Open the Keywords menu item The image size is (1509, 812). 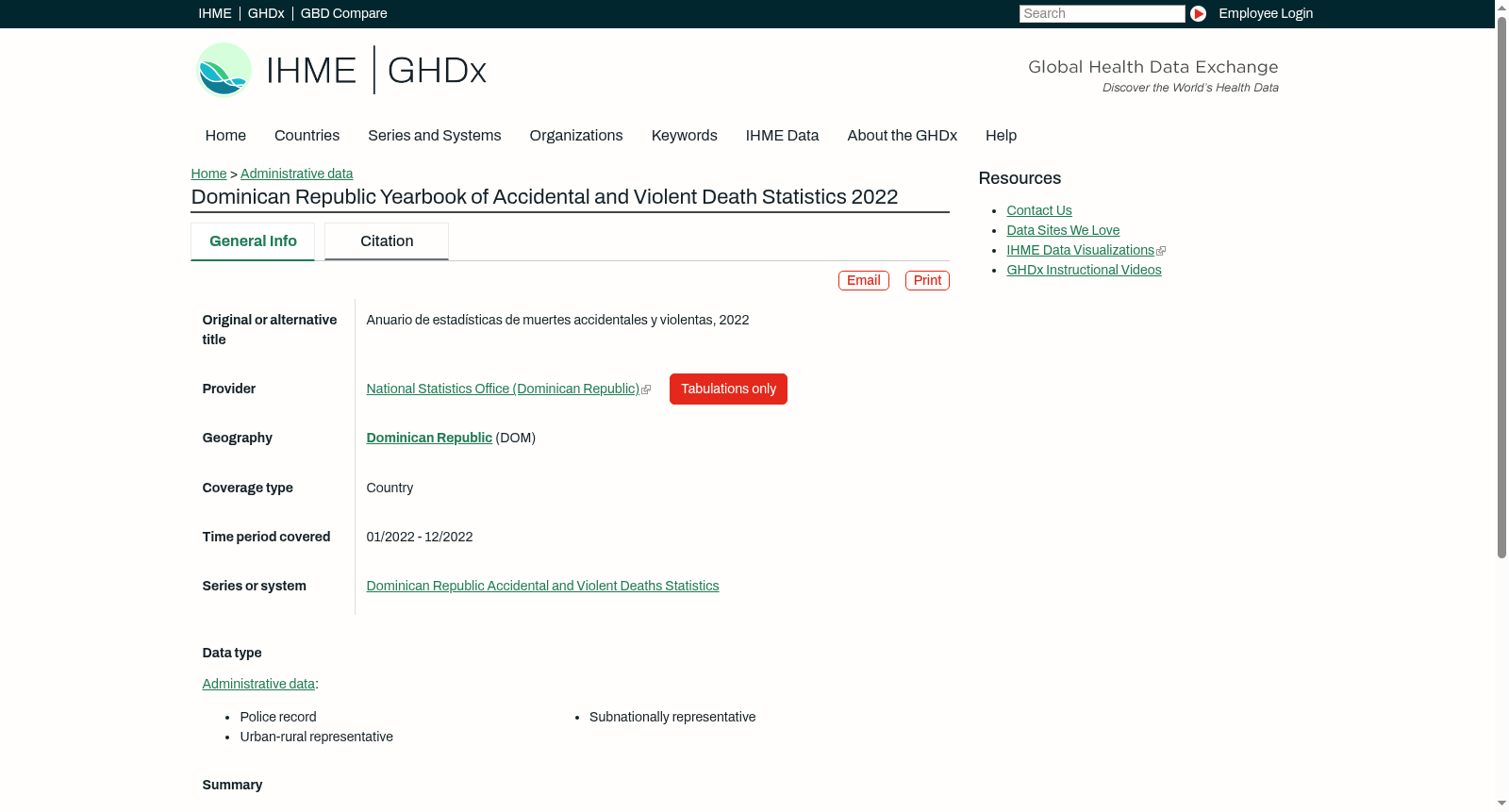pyautogui.click(x=684, y=136)
